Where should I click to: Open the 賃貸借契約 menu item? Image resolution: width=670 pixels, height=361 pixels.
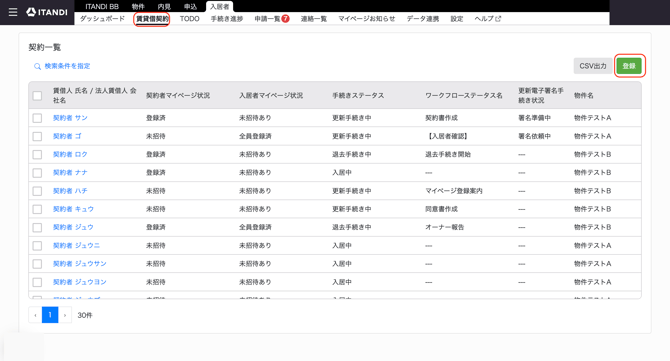(x=152, y=19)
